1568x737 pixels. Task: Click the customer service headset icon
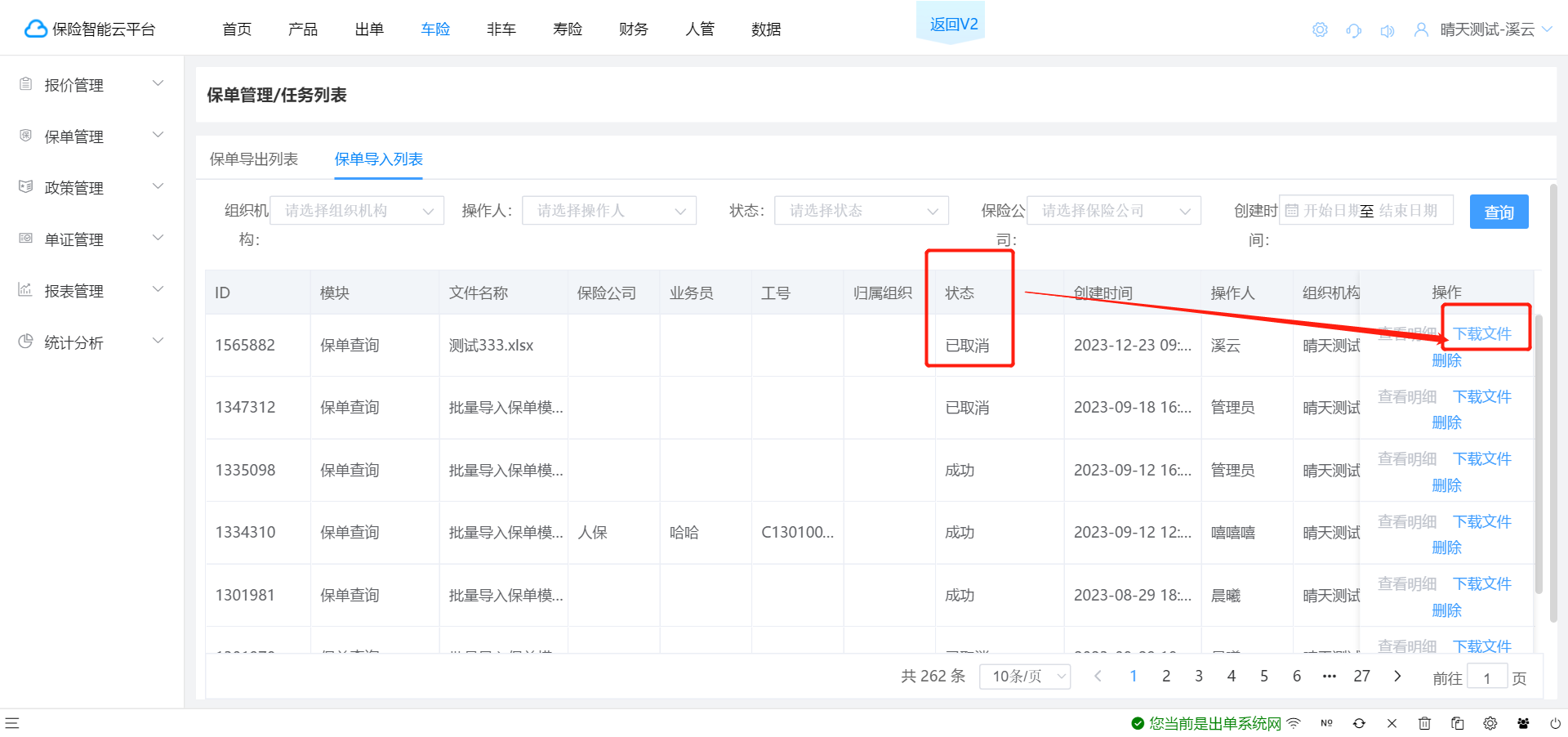1354,30
